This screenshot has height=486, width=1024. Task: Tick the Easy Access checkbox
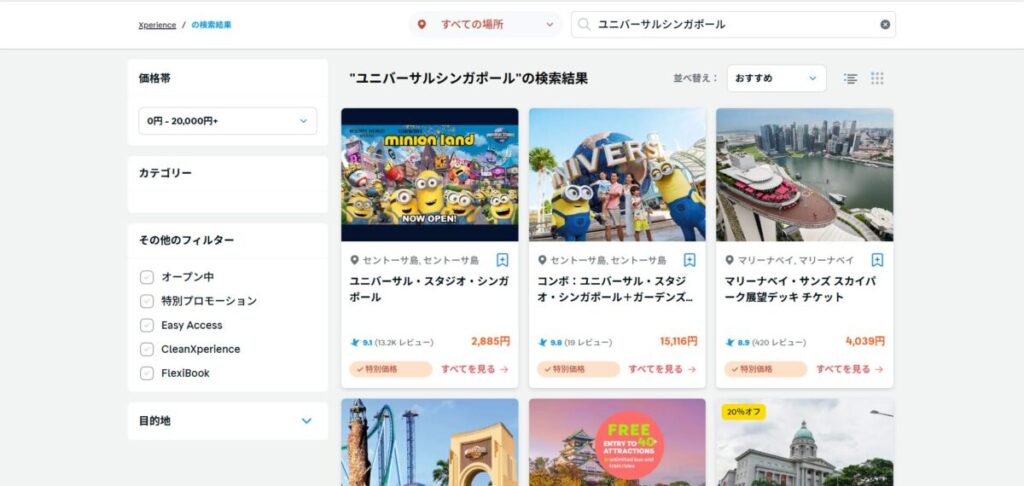click(147, 325)
